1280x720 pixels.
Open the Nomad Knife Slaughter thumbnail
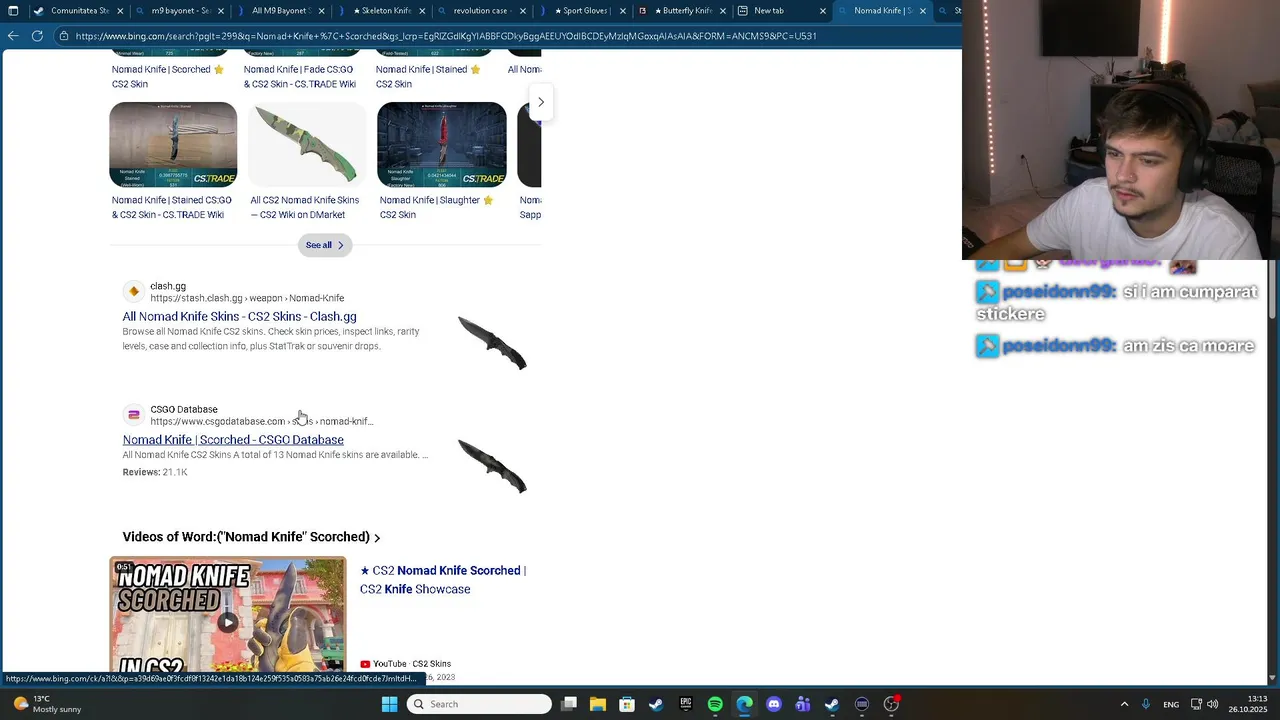[x=442, y=144]
